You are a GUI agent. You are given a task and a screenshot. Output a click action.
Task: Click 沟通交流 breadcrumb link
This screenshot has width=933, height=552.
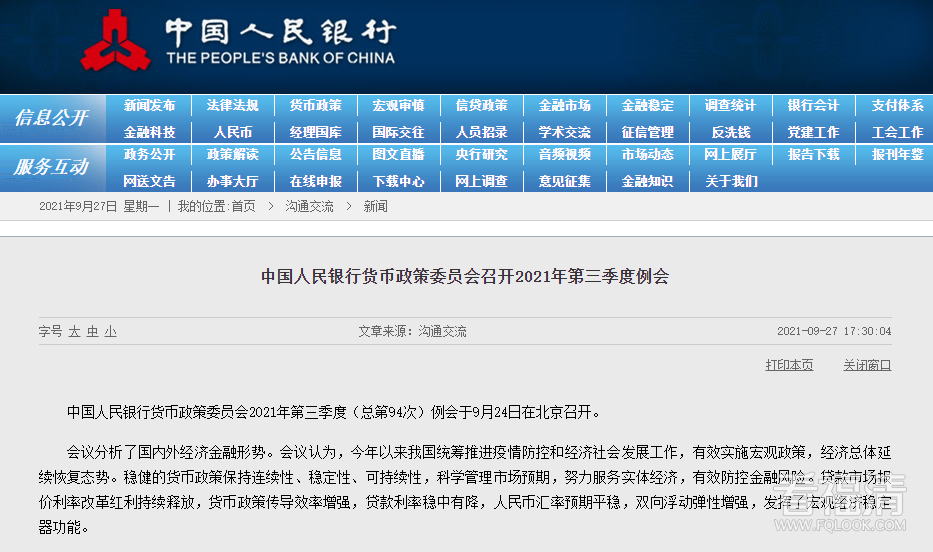point(309,206)
